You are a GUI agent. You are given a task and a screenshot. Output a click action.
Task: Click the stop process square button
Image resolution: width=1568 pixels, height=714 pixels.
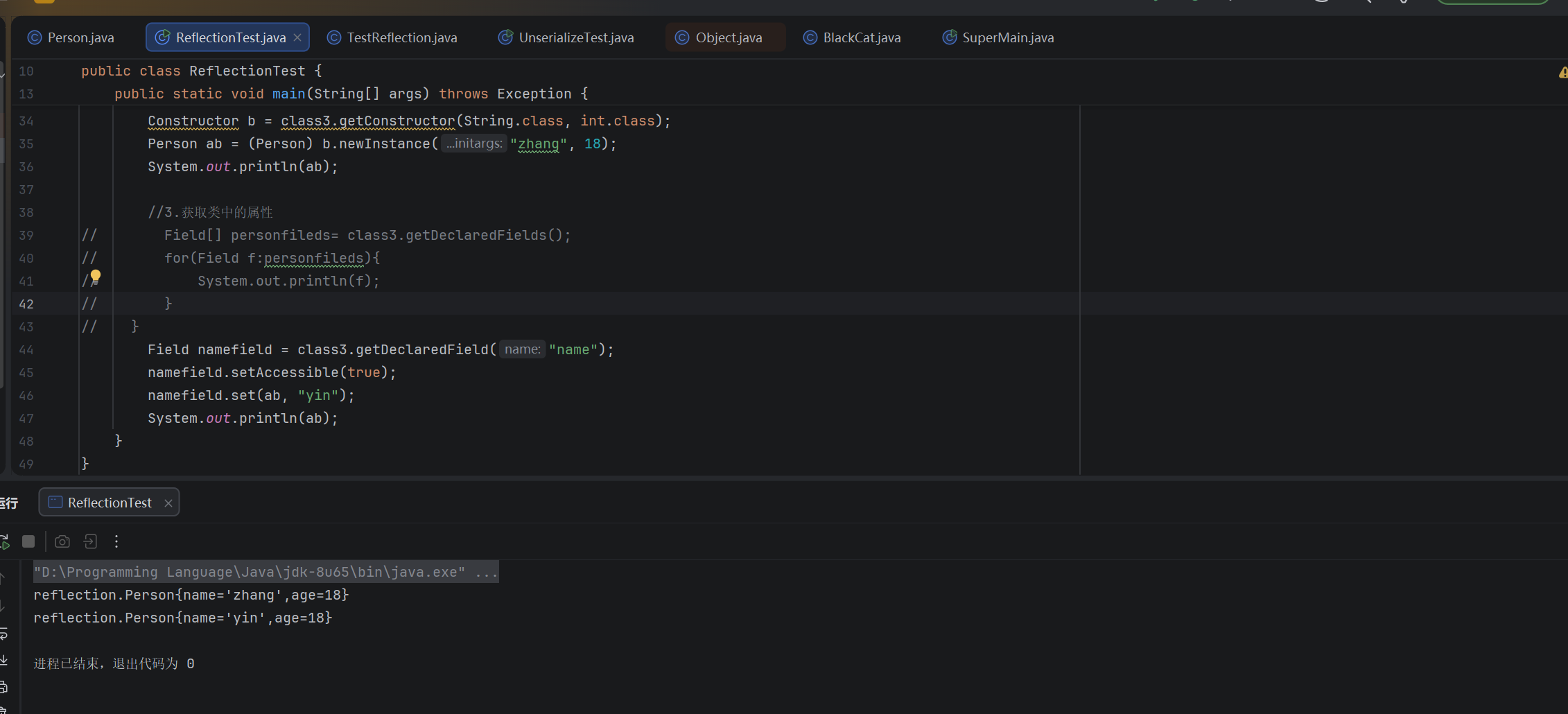point(28,541)
